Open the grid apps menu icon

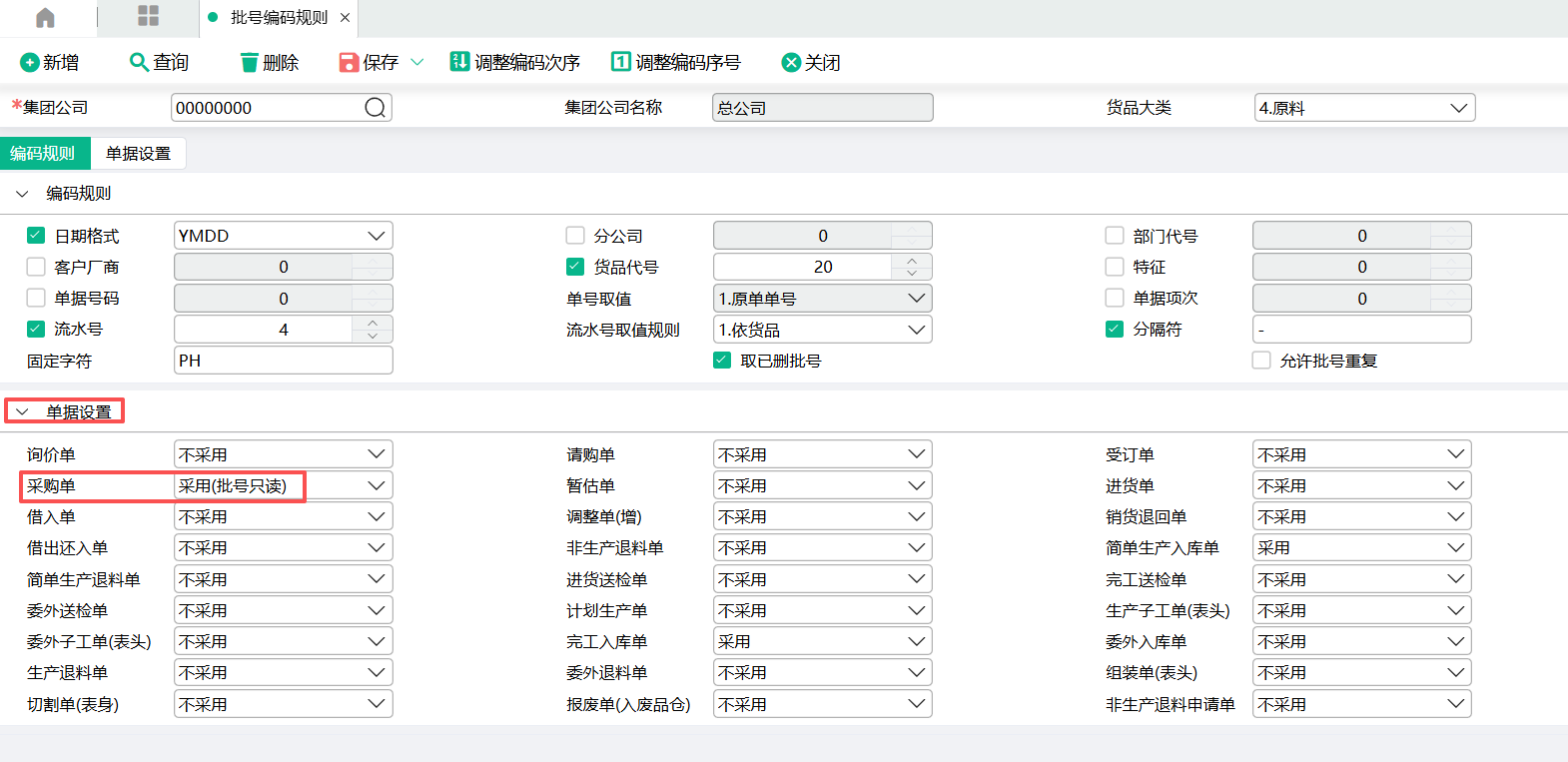148,16
